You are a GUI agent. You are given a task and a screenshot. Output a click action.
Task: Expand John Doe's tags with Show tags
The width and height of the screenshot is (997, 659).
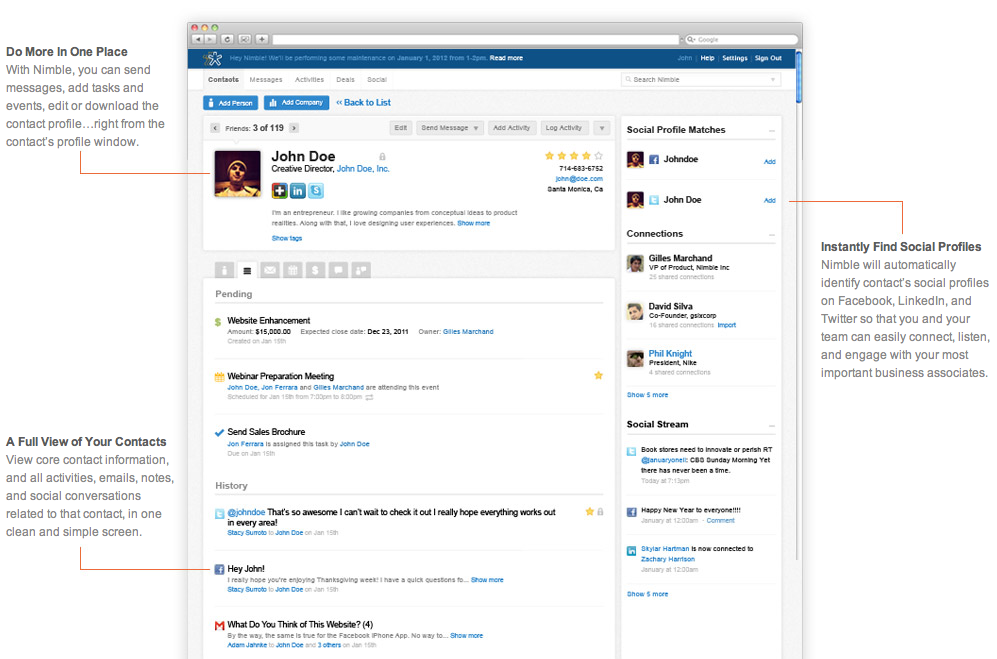click(x=287, y=239)
